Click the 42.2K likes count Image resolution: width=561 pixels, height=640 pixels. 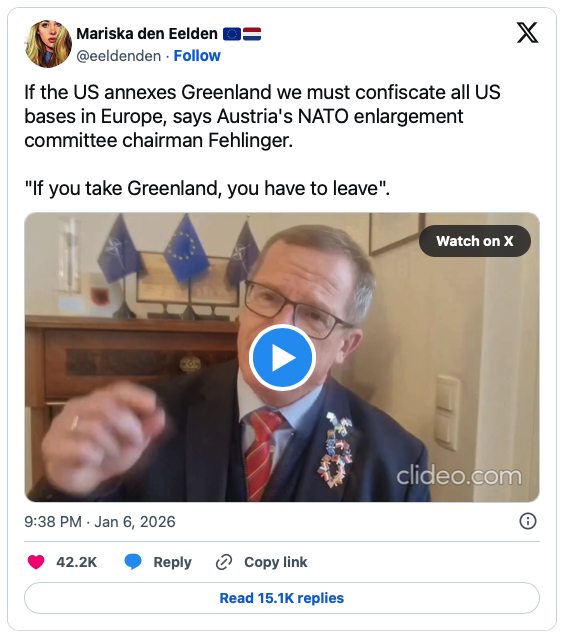click(x=76, y=562)
